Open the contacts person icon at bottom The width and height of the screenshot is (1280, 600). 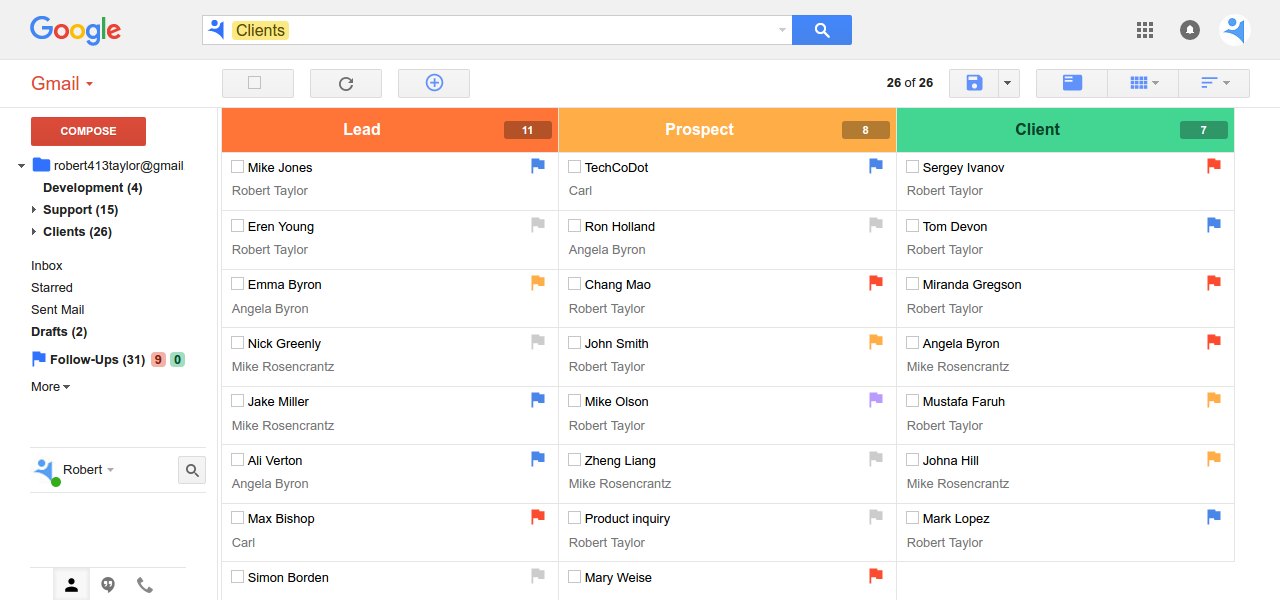click(x=71, y=585)
